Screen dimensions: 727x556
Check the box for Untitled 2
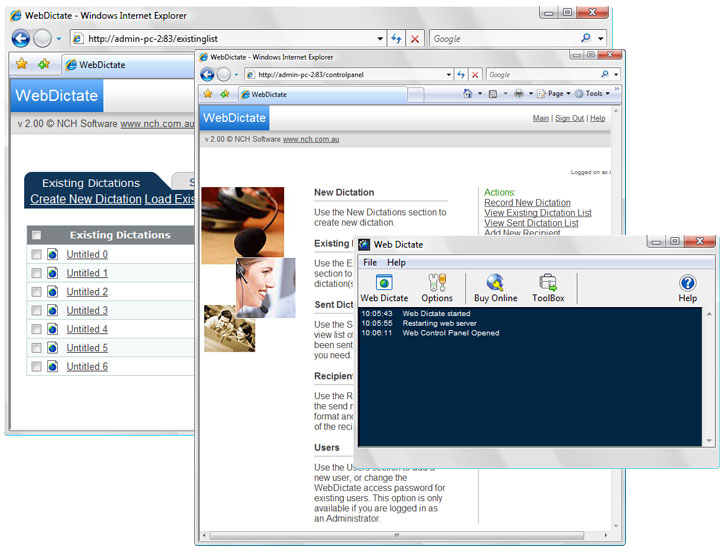pos(36,292)
